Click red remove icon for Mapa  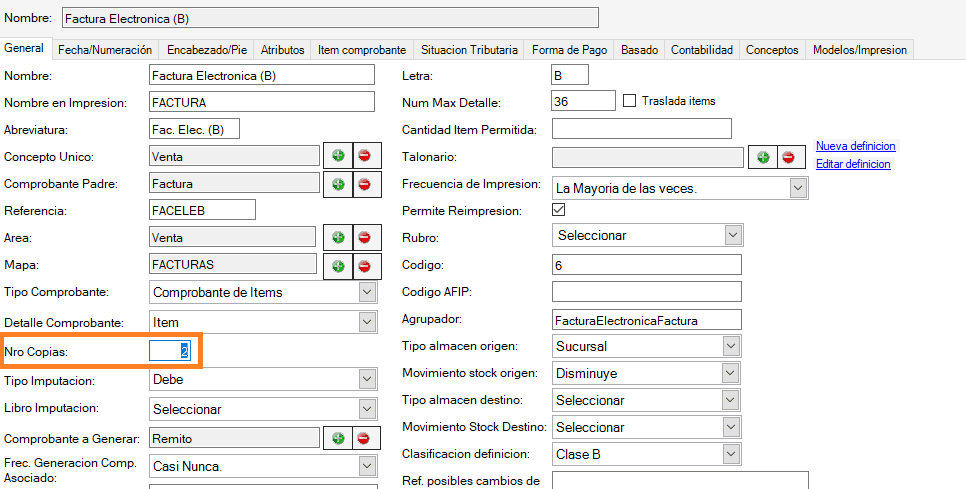pos(365,265)
